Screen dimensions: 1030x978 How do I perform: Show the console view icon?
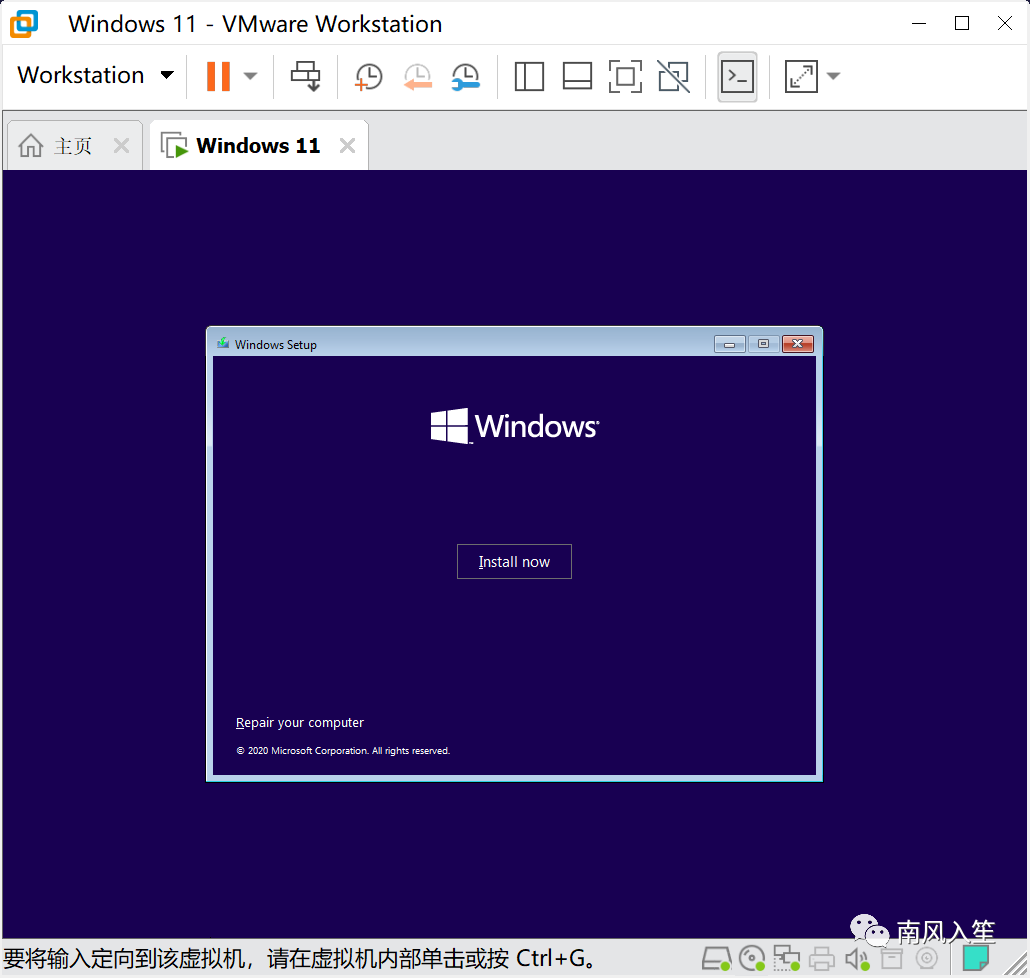[737, 77]
